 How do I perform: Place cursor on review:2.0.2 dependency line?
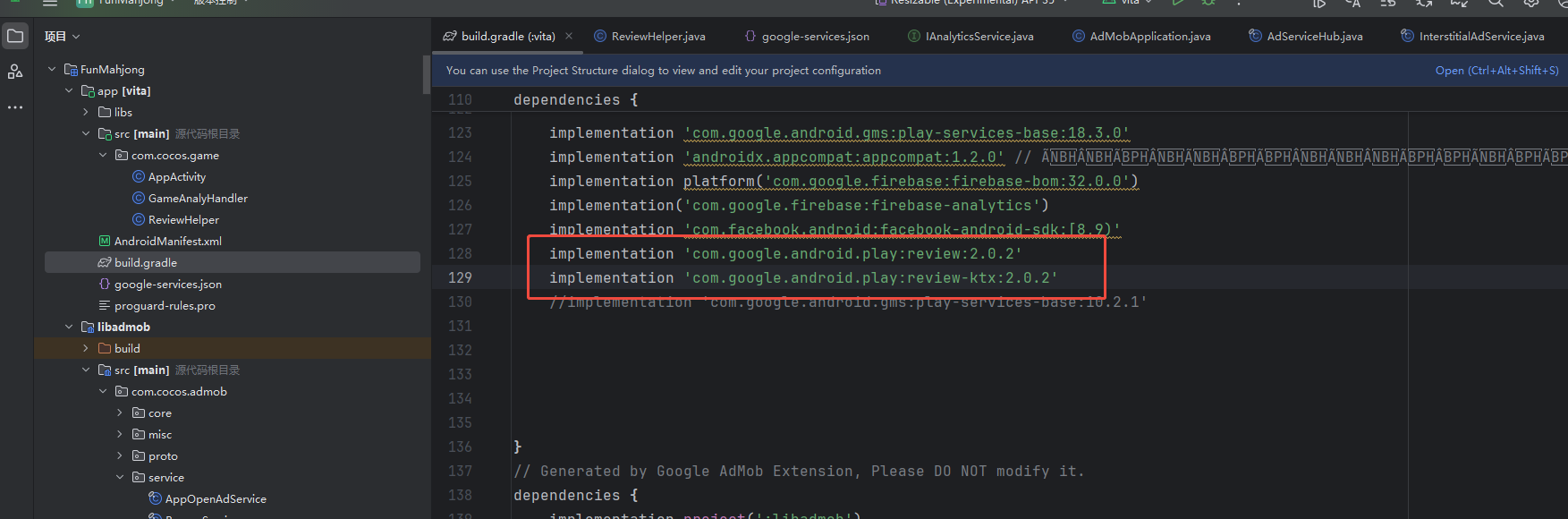click(x=785, y=253)
